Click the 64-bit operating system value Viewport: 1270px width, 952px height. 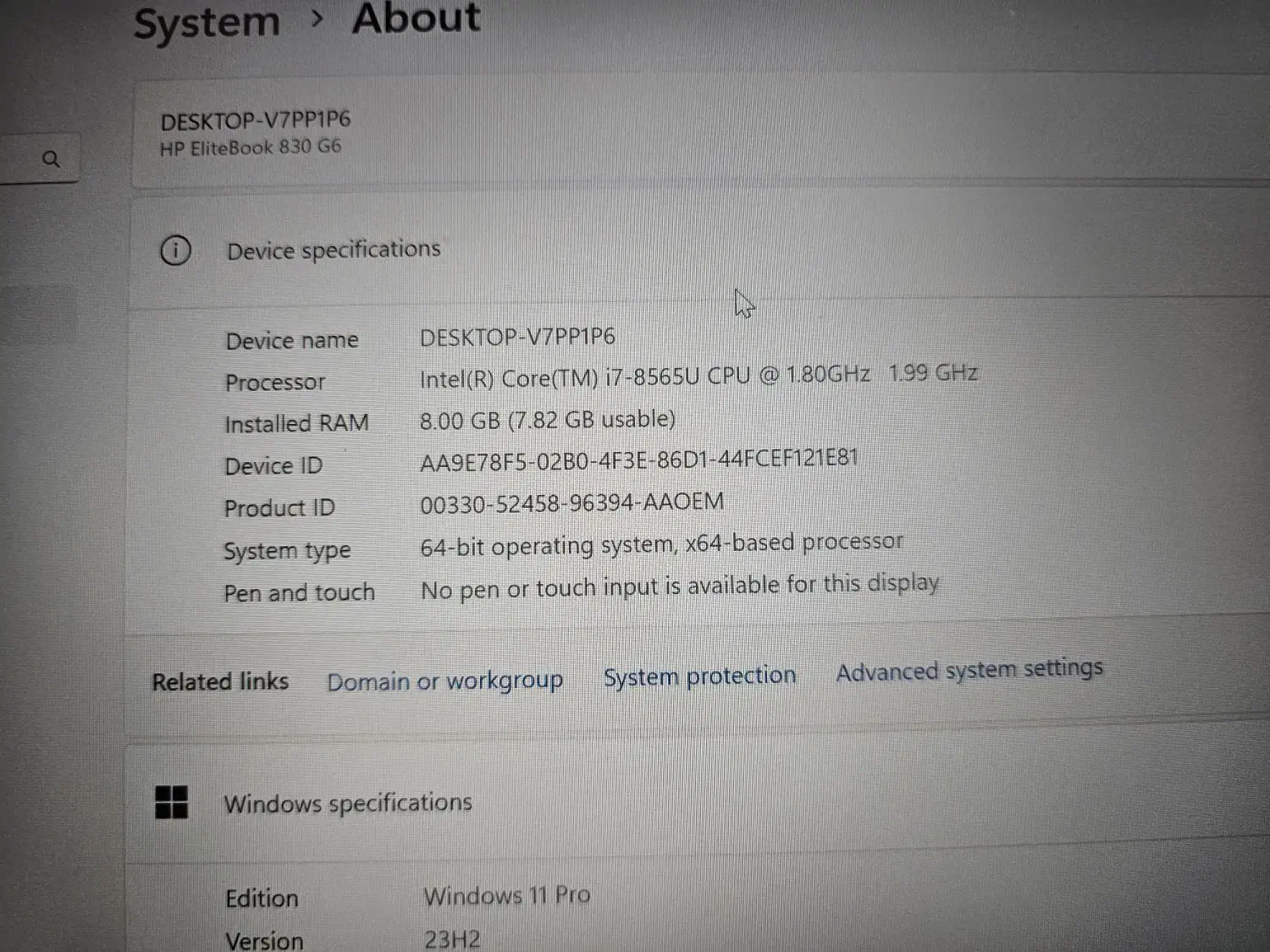pyautogui.click(x=662, y=544)
